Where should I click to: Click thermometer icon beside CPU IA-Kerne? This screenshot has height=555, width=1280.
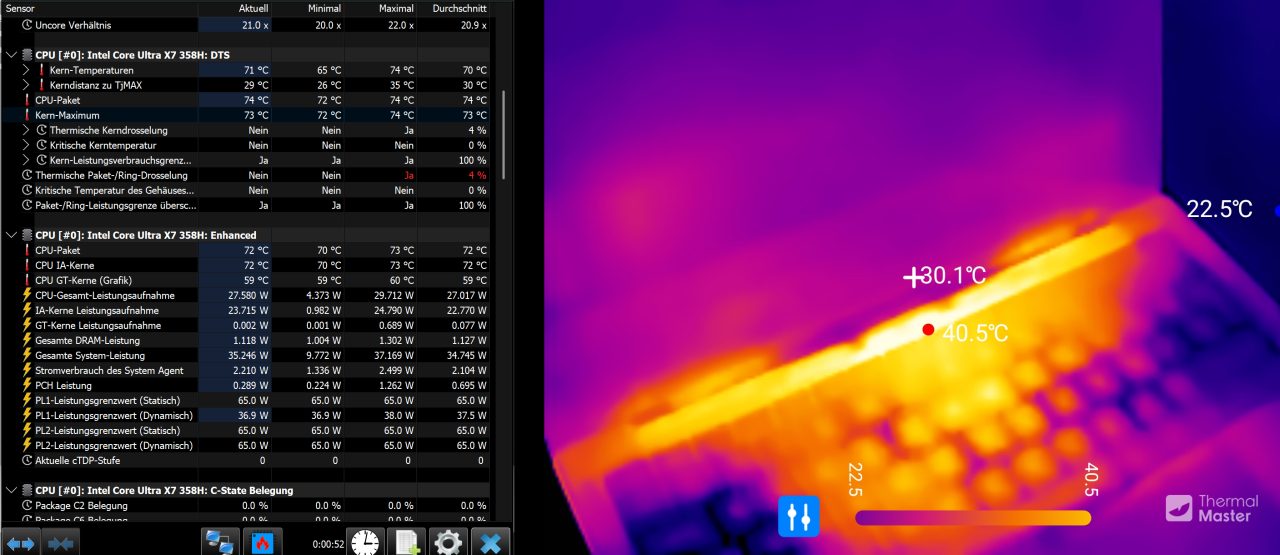coord(27,265)
